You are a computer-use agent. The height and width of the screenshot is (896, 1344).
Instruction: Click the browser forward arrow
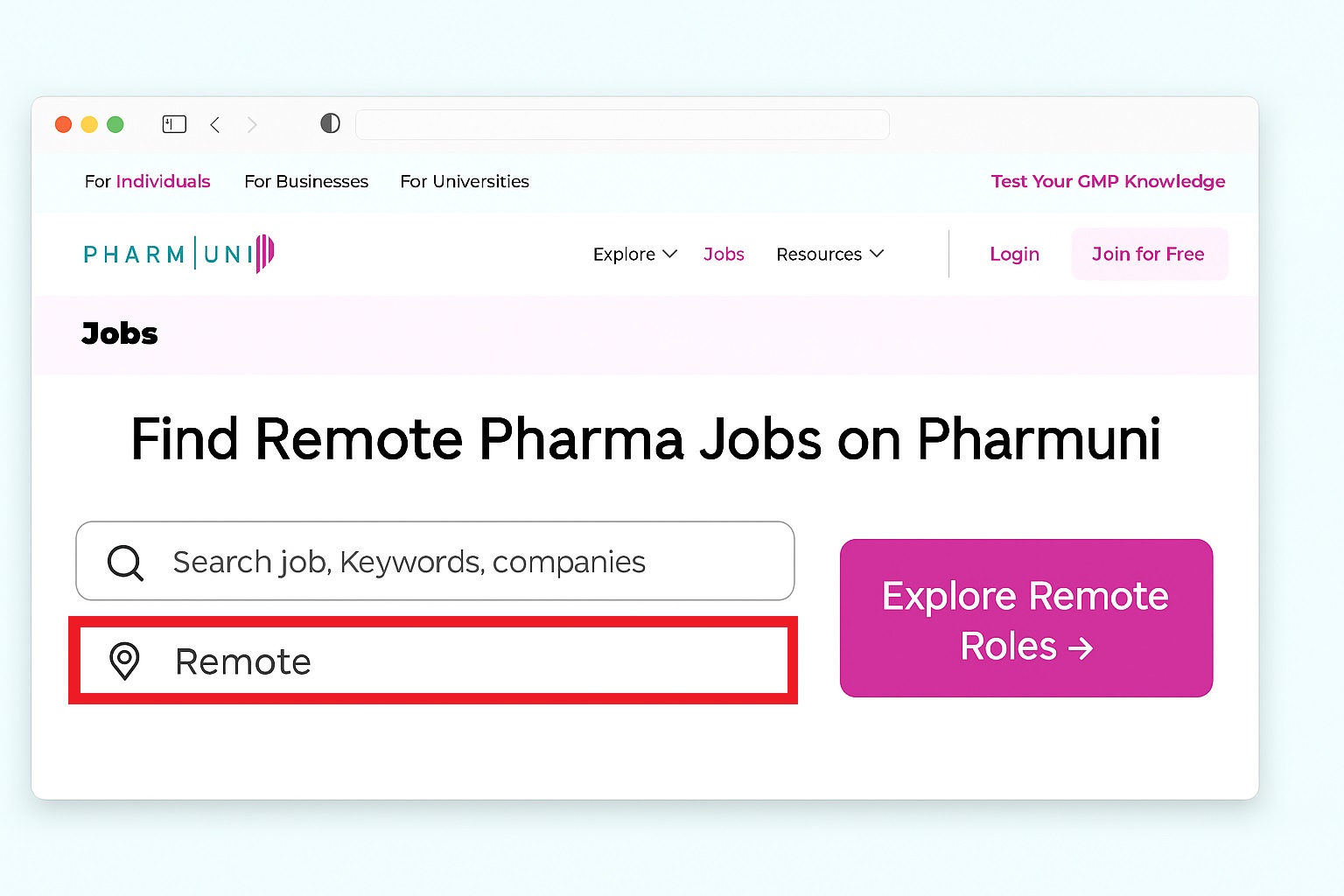[x=252, y=124]
